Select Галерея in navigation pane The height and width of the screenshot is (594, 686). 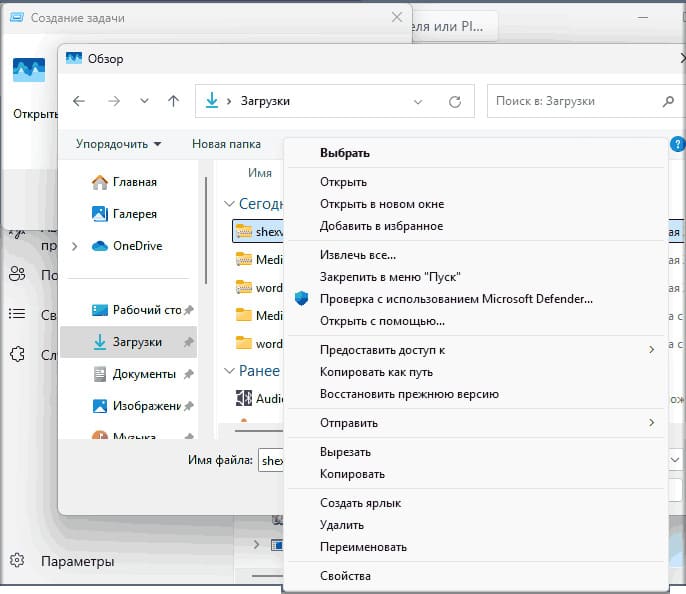click(x=125, y=214)
